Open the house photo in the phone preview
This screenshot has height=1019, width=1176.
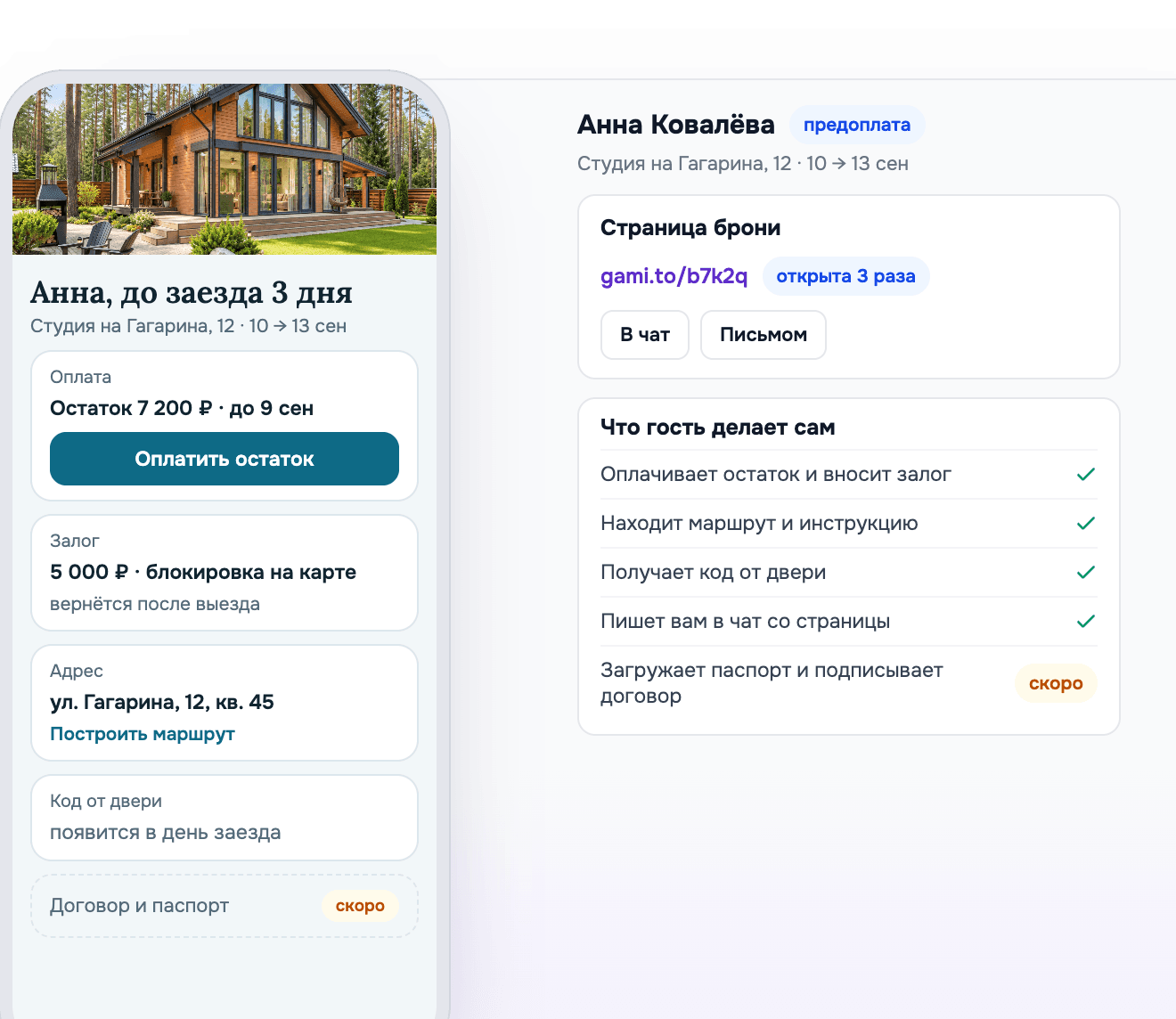[x=225, y=169]
